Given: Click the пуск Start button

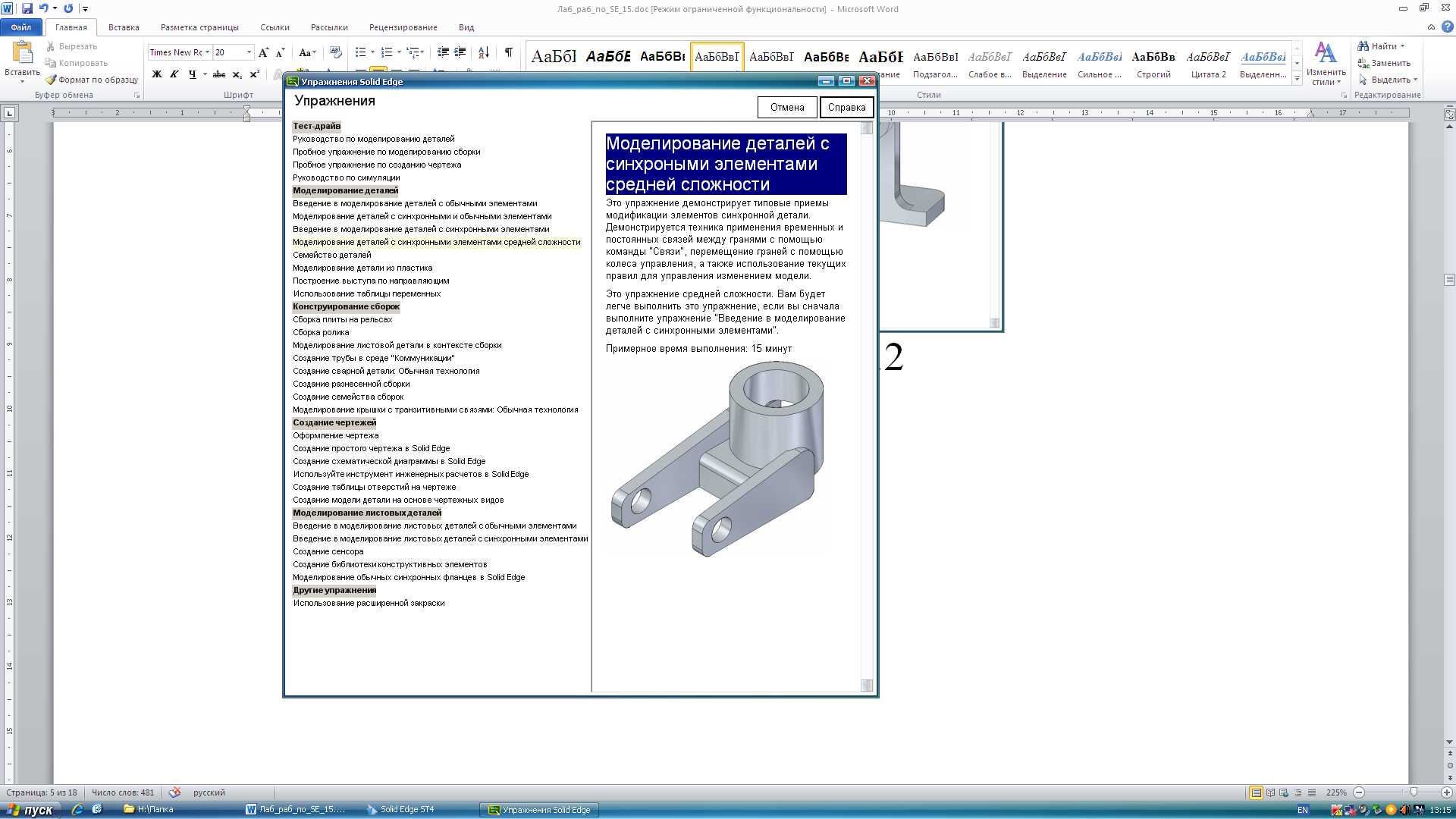Looking at the screenshot, I should coord(29,810).
